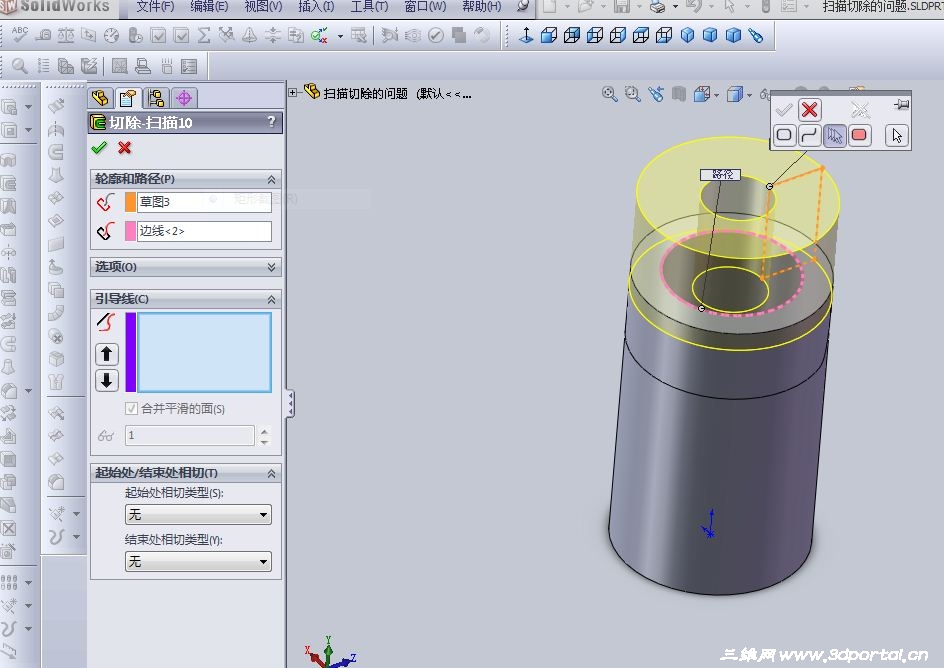Screen dimensions: 944x668
Task: Collapse the 起始处/结束处相切(T) section
Action: point(271,474)
